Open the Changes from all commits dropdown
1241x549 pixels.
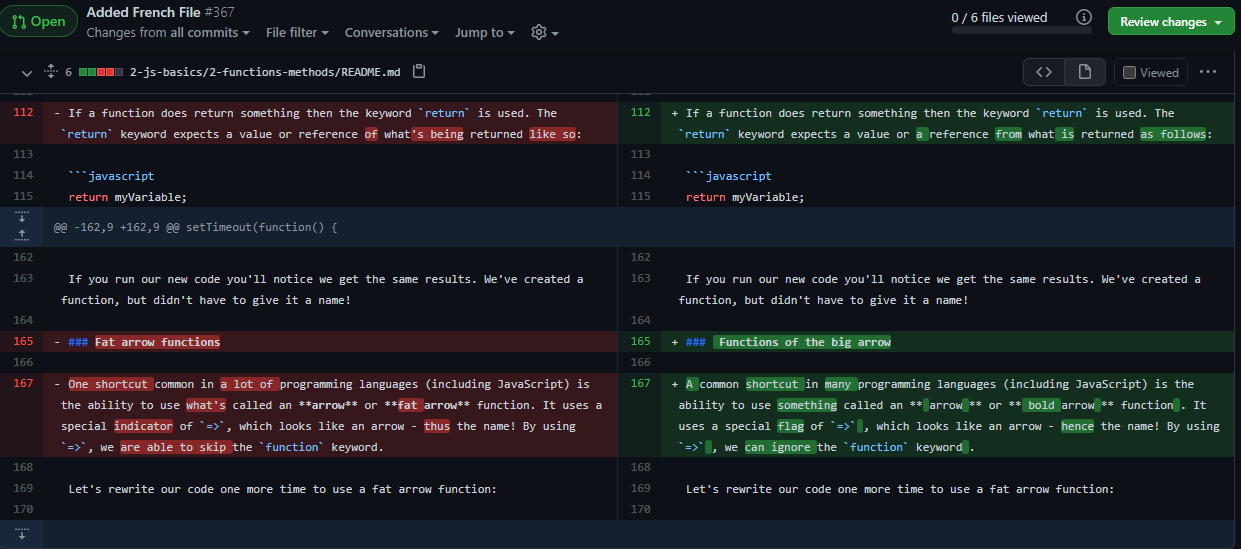(168, 32)
